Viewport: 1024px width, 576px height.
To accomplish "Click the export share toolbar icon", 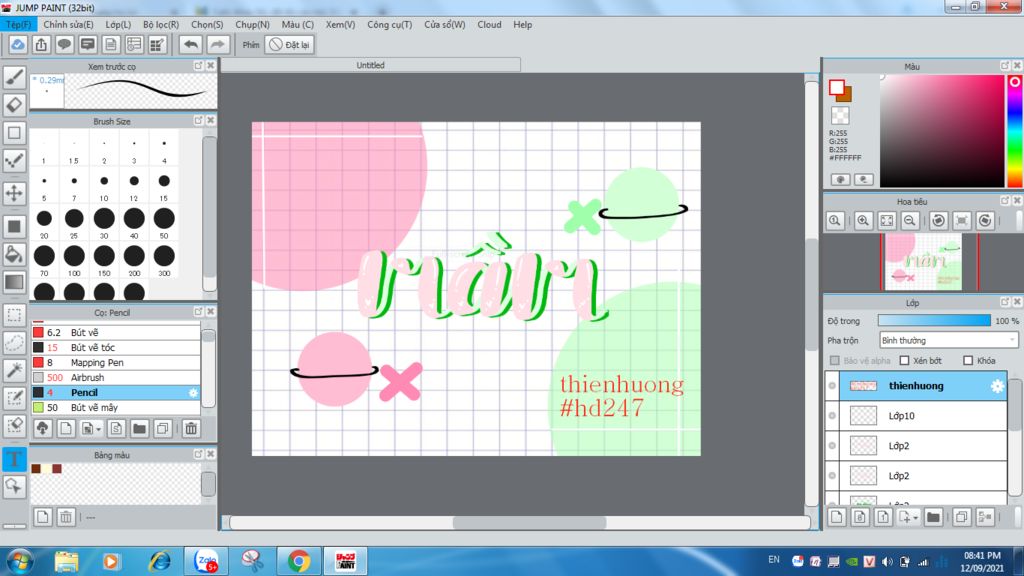I will tap(41, 44).
